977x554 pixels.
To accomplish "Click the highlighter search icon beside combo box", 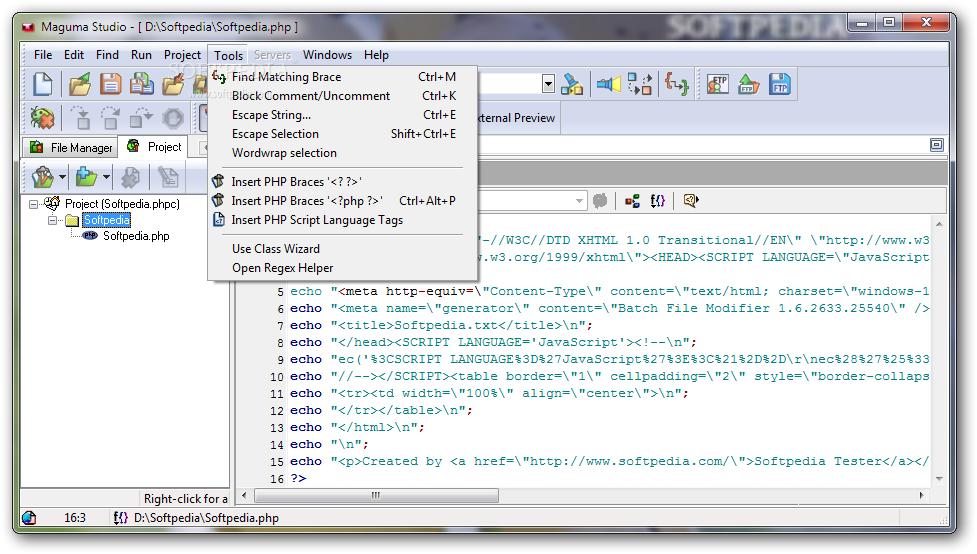I will point(571,84).
